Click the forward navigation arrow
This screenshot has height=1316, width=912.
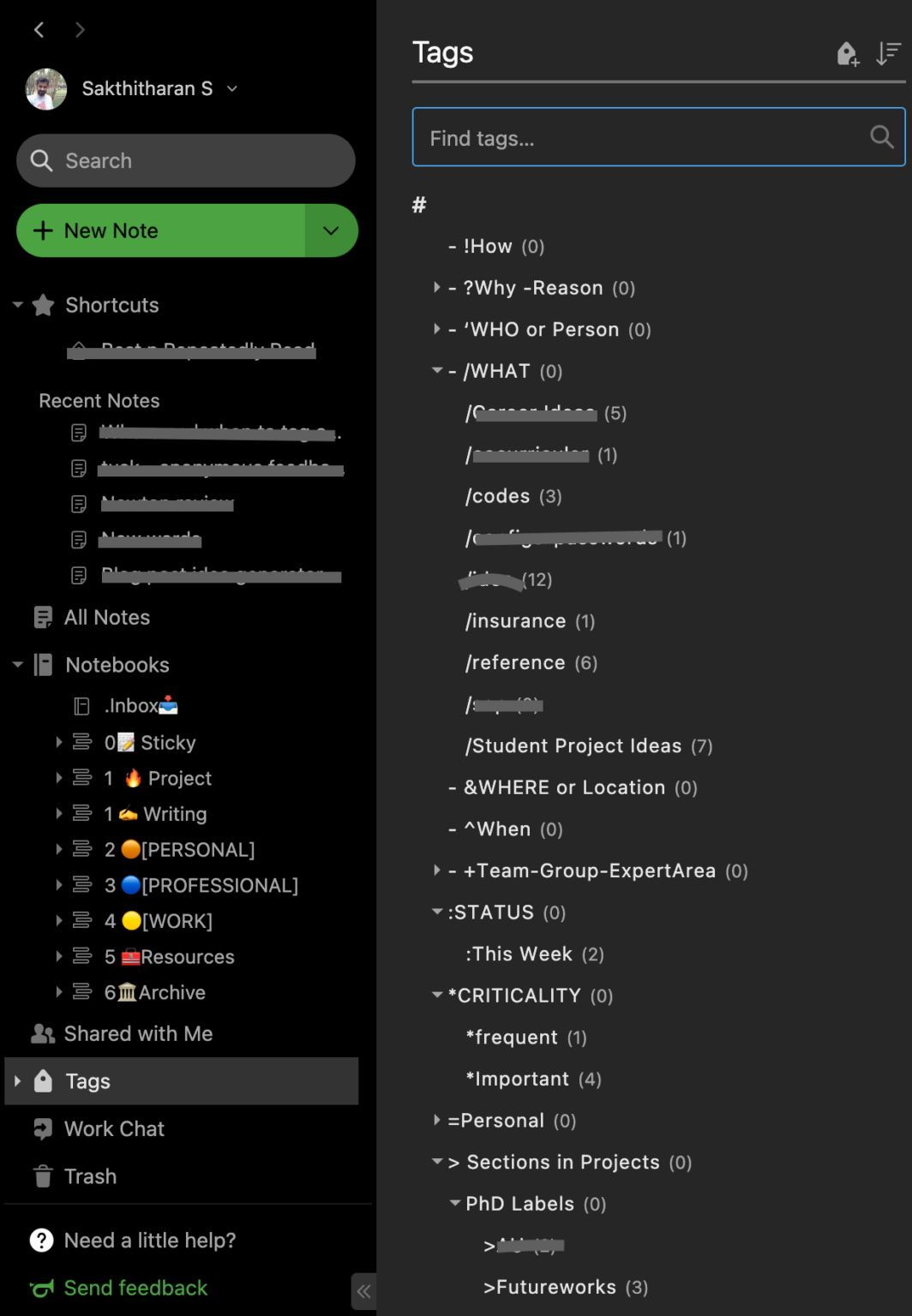click(80, 30)
